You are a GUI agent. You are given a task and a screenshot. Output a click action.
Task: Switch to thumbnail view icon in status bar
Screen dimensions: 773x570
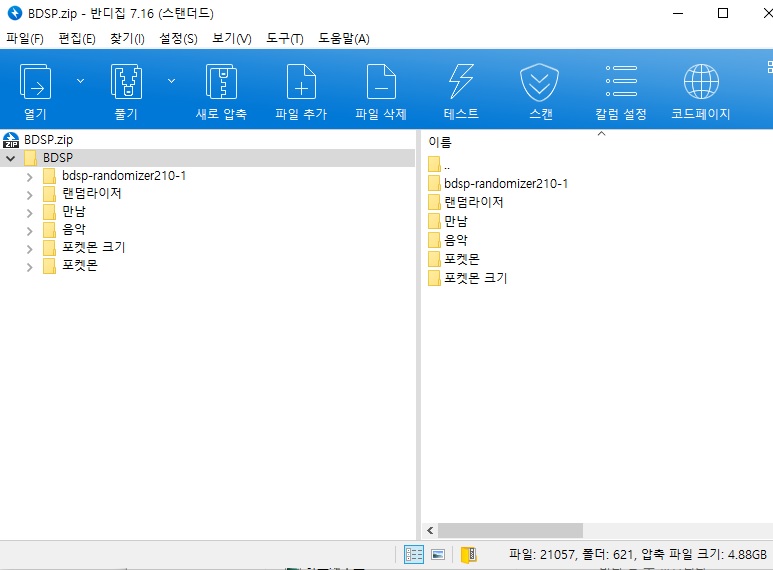point(438,555)
